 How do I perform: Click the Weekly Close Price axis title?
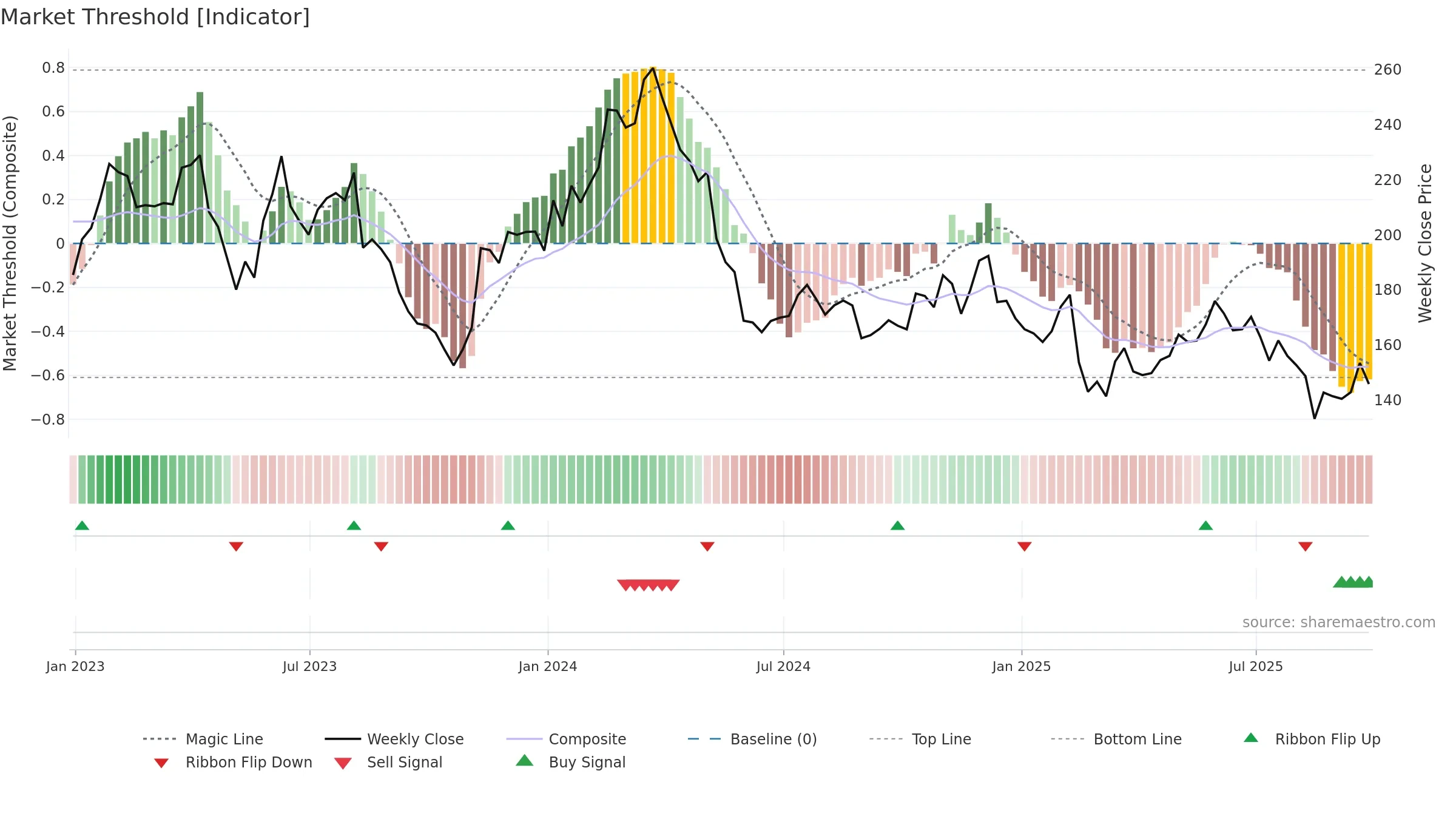[x=1425, y=243]
